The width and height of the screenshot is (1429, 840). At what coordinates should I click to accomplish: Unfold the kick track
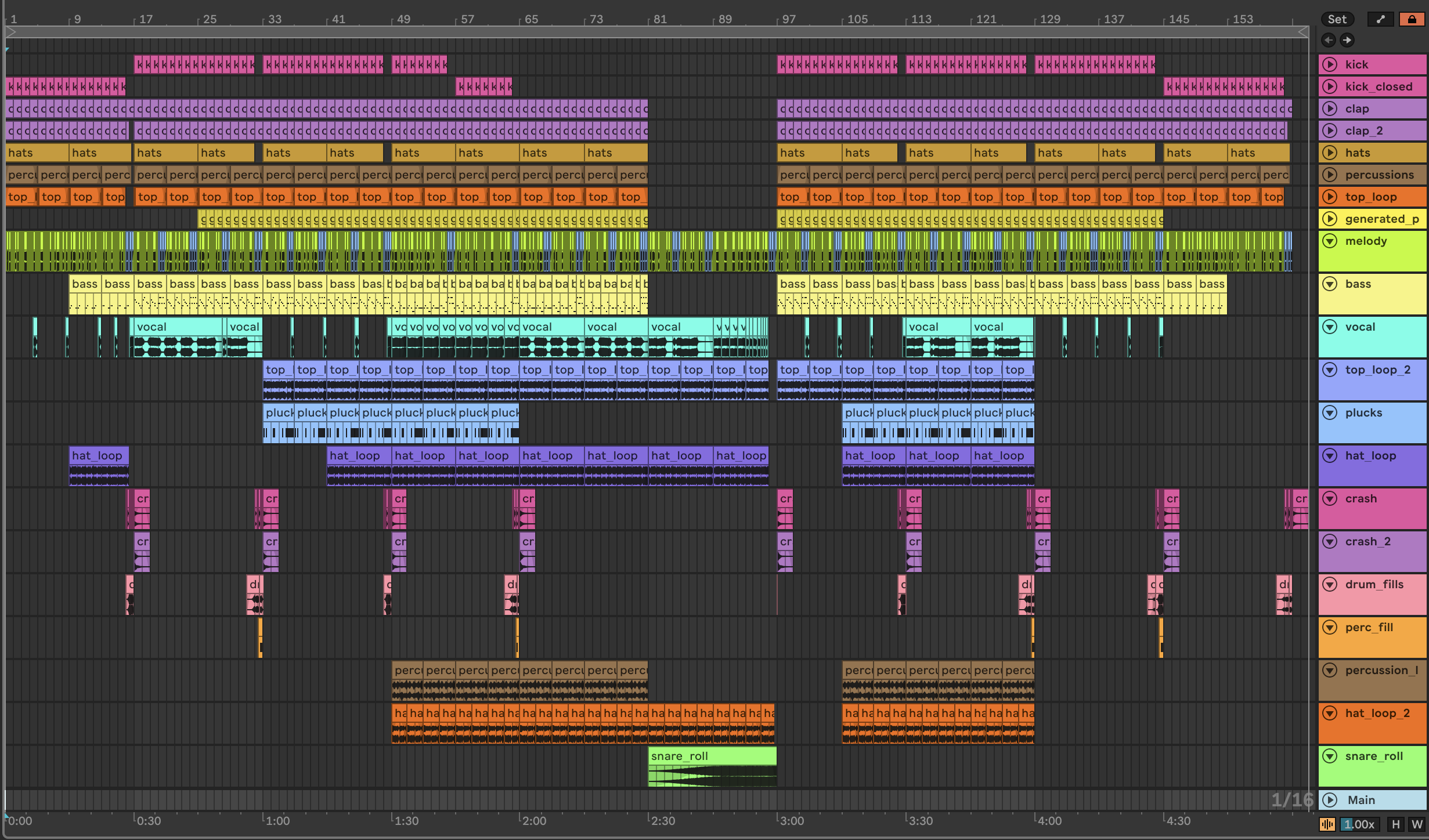click(1330, 64)
